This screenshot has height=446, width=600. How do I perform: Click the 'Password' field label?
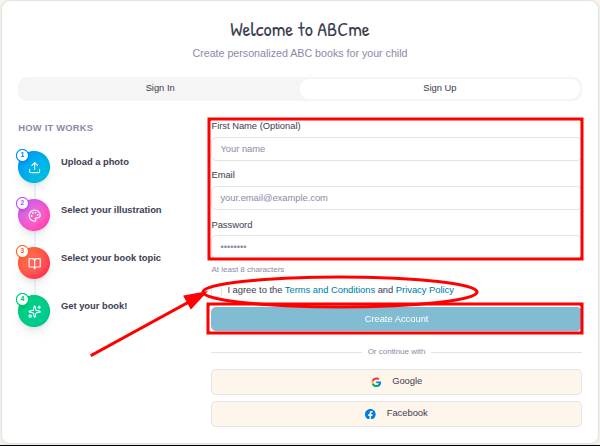pos(232,225)
